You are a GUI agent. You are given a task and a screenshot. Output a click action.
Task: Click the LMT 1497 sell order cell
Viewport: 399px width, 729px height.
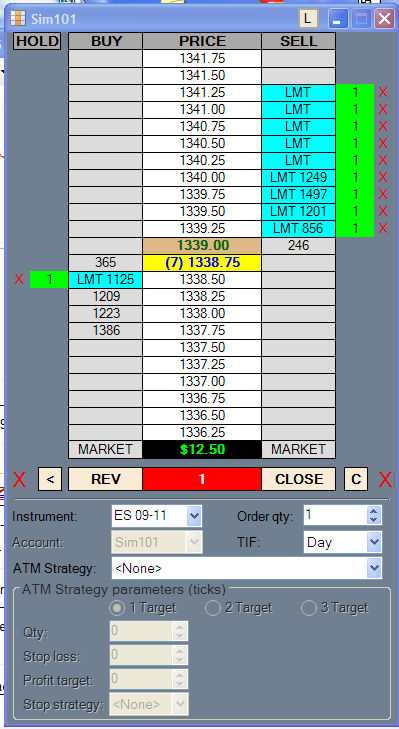299,194
